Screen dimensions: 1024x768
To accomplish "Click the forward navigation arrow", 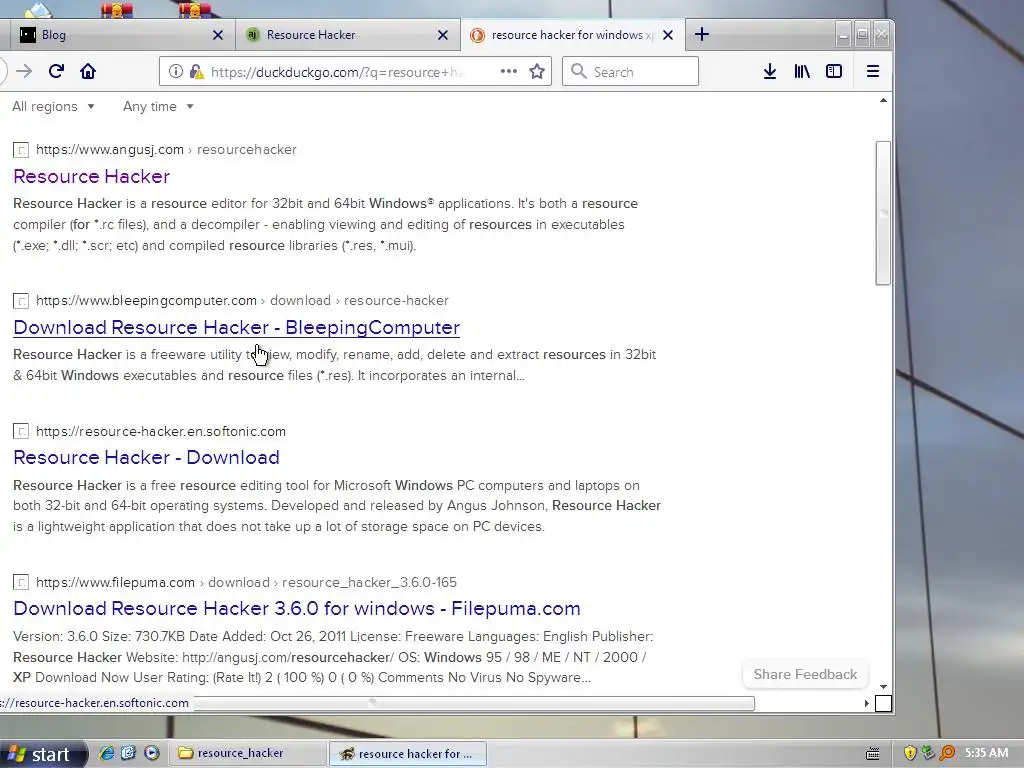I will click(x=24, y=71).
